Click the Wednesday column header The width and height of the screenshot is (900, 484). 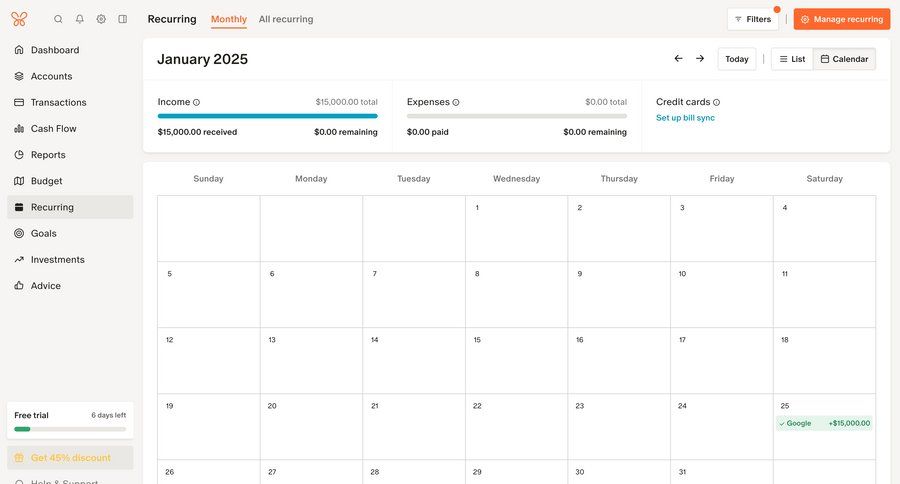point(517,179)
